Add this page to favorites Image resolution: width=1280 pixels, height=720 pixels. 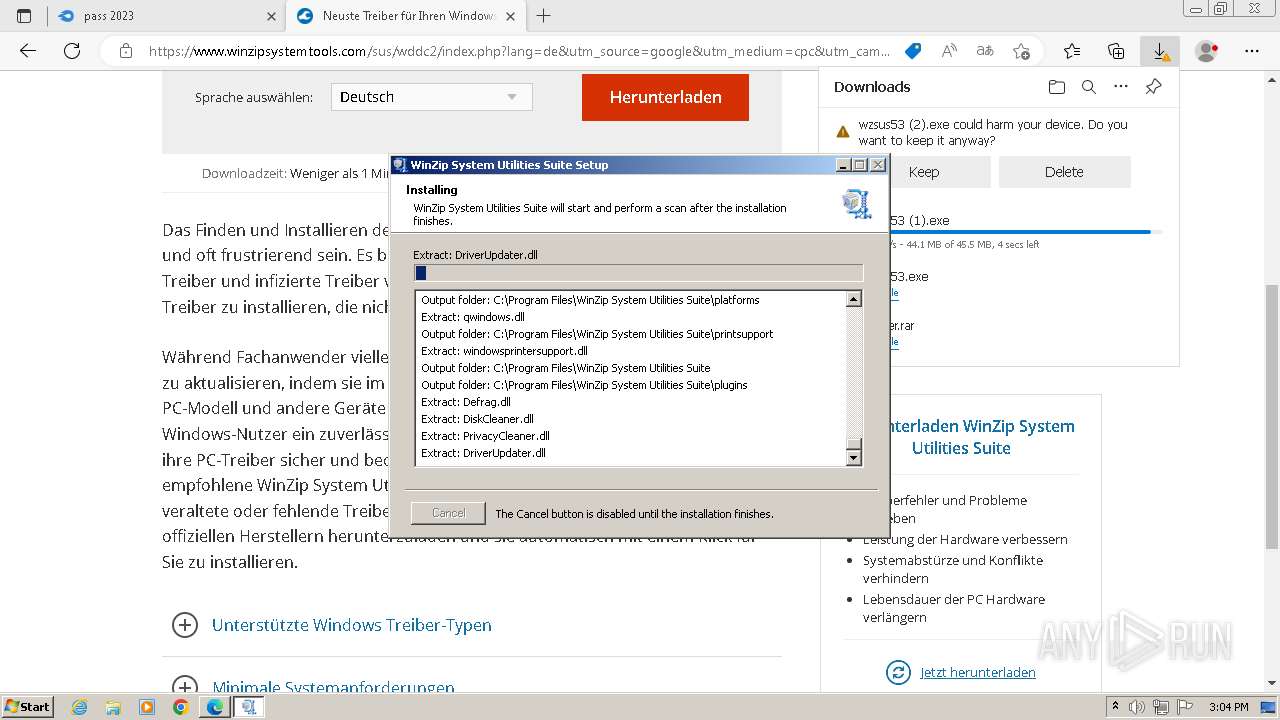tap(1021, 51)
